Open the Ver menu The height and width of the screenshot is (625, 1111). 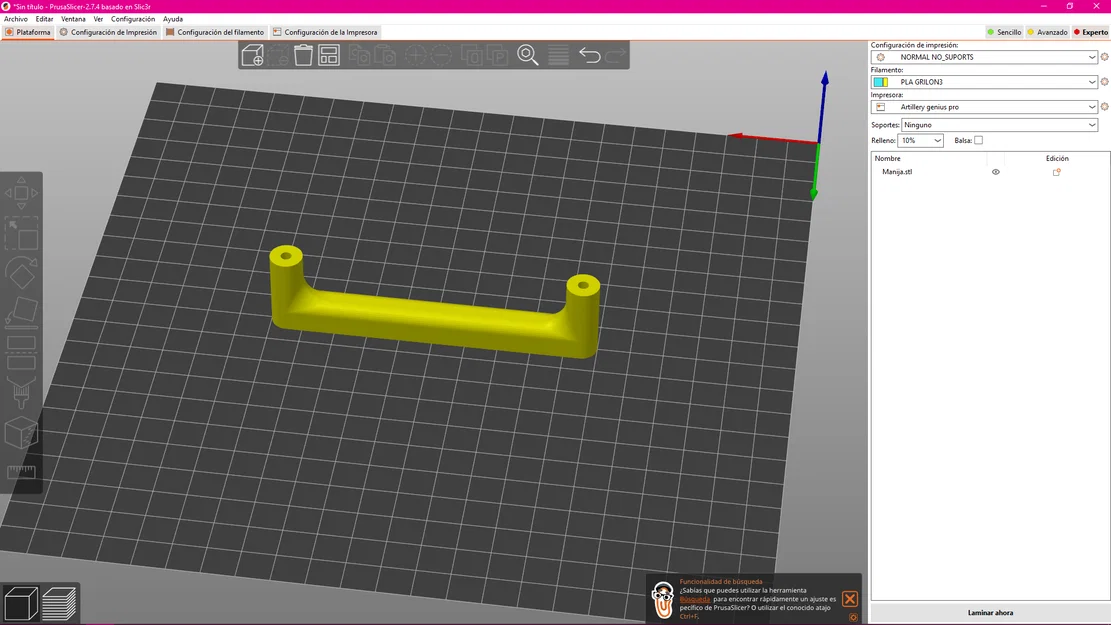click(98, 19)
